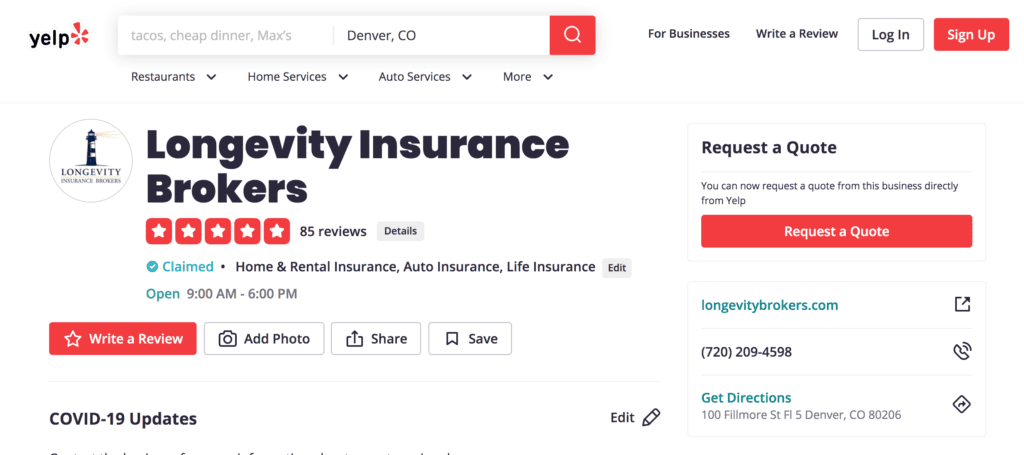The width and height of the screenshot is (1024, 455).
Task: Save this business with the bookmark button
Action: (x=470, y=339)
